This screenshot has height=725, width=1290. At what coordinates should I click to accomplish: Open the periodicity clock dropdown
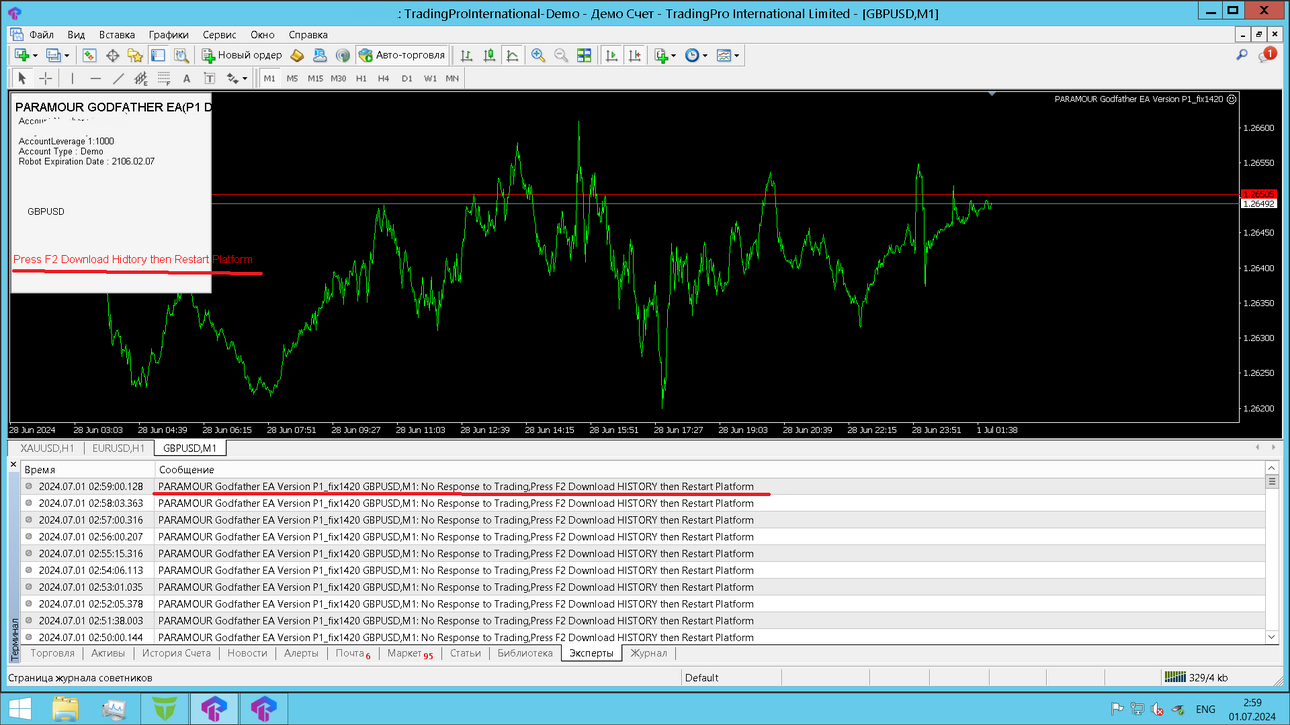(696, 56)
